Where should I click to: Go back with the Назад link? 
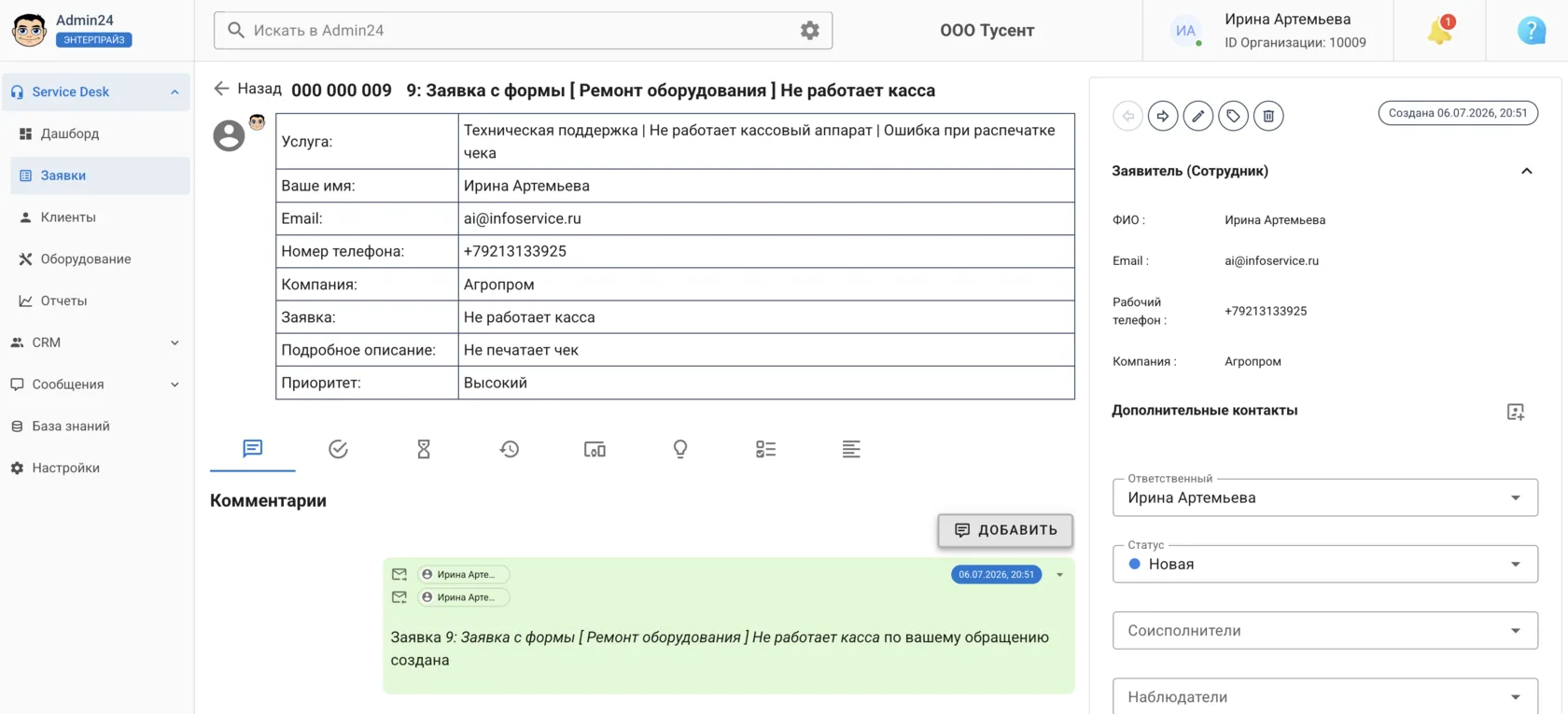(x=247, y=89)
